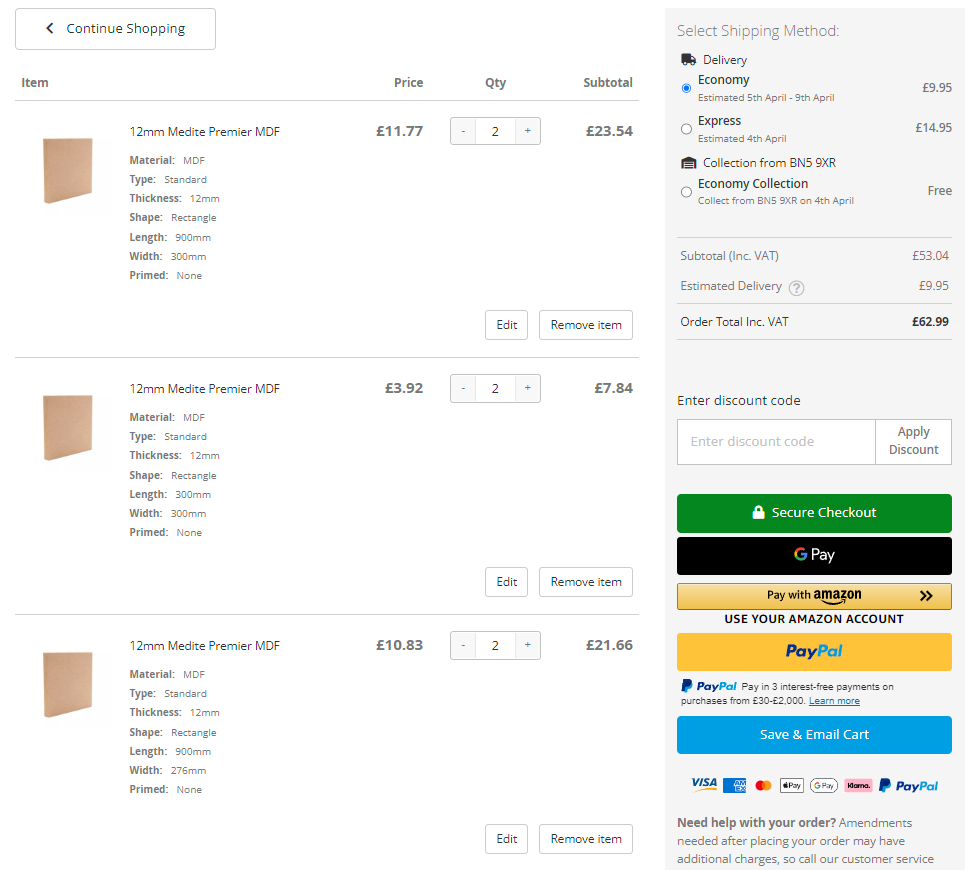Viewport: 975px width, 870px height.
Task: Open the PayPal Learn more link
Action: click(x=834, y=701)
